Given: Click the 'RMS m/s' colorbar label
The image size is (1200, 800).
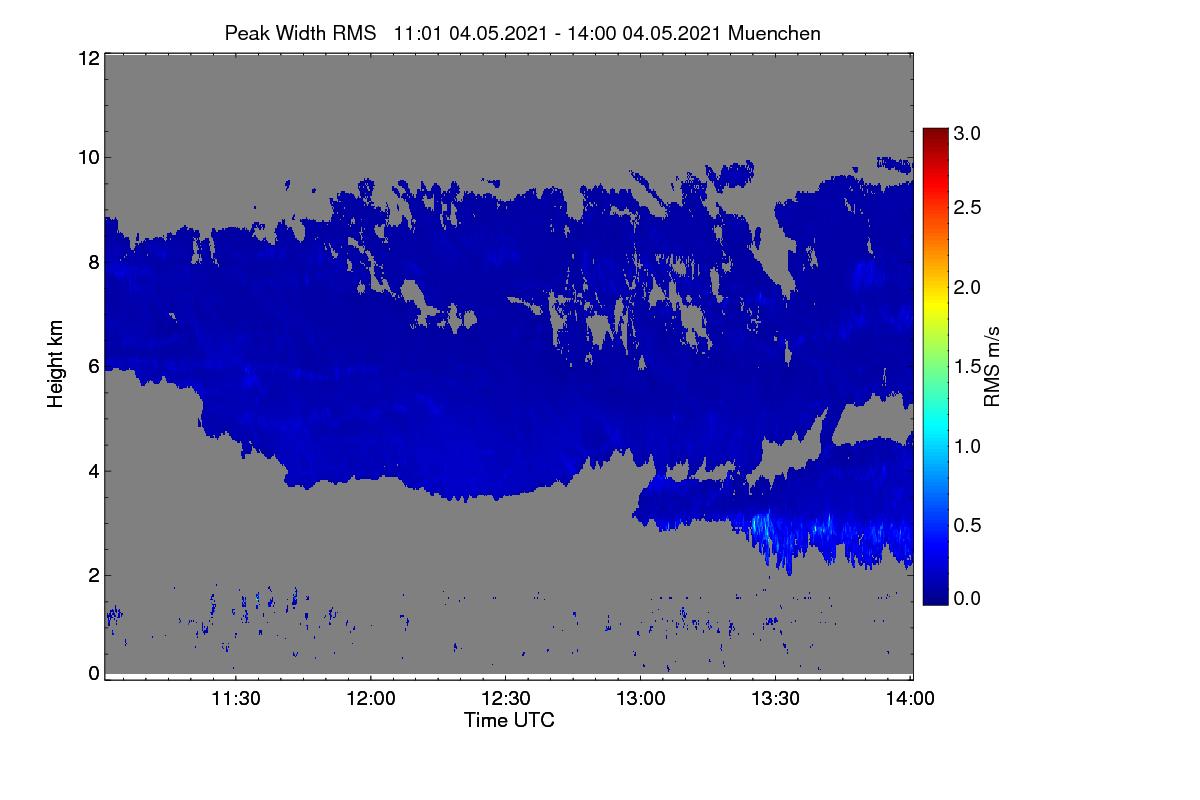Looking at the screenshot, I should [x=992, y=366].
